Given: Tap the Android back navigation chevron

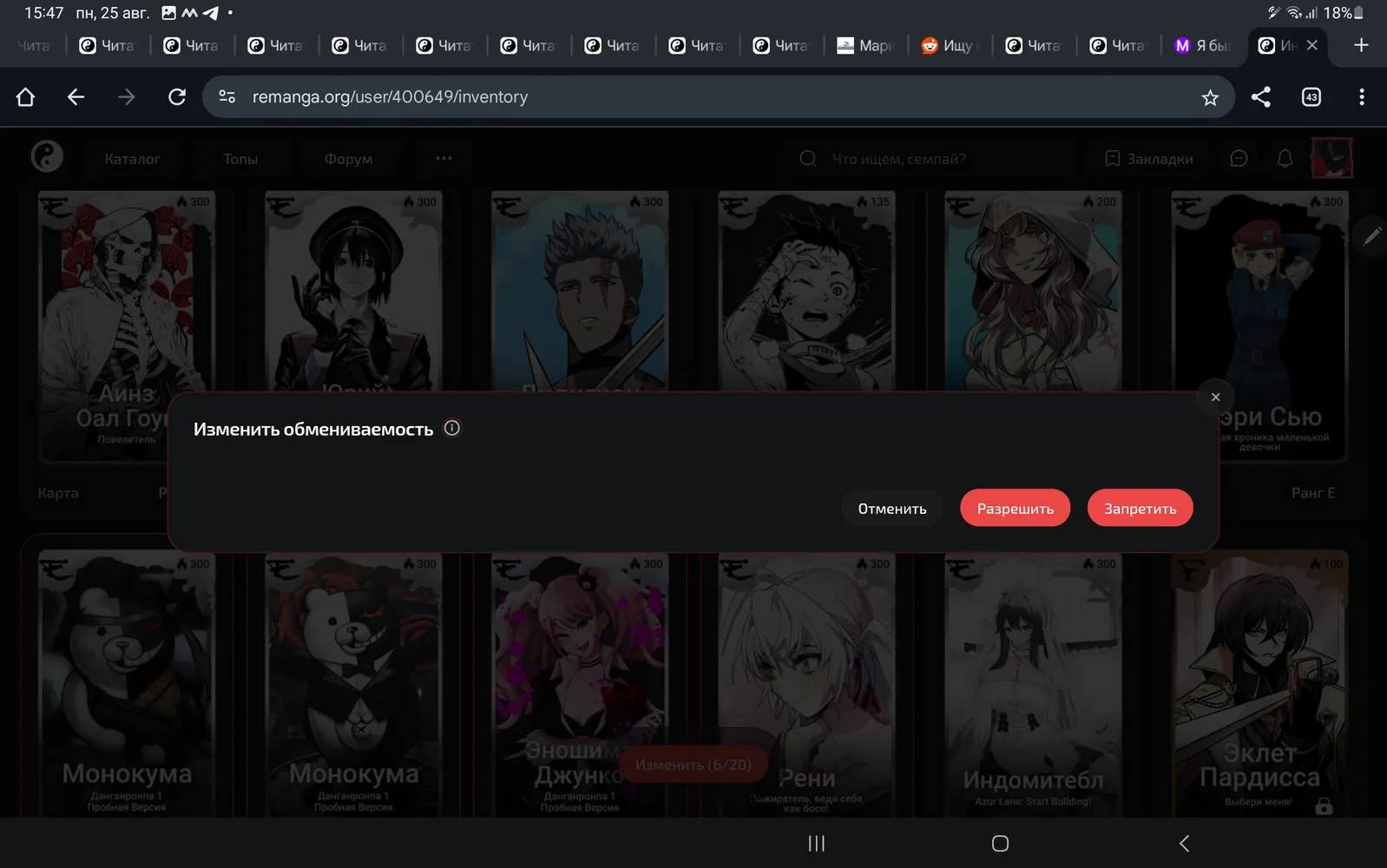Looking at the screenshot, I should click(1184, 843).
